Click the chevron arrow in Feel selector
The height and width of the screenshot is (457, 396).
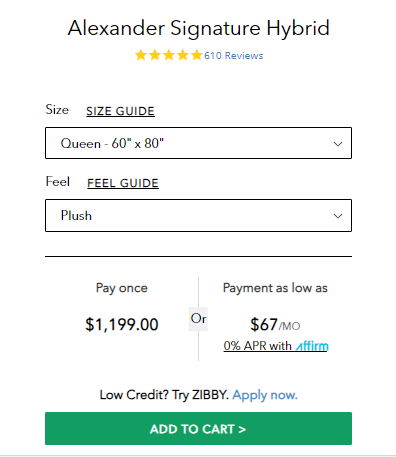[338, 216]
